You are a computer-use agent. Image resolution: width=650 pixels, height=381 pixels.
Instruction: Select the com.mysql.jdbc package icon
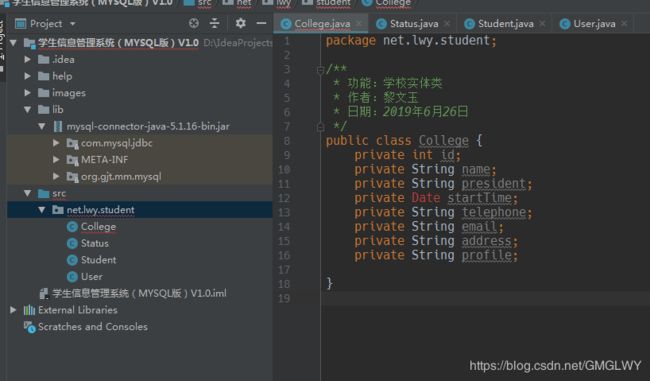pos(72,143)
